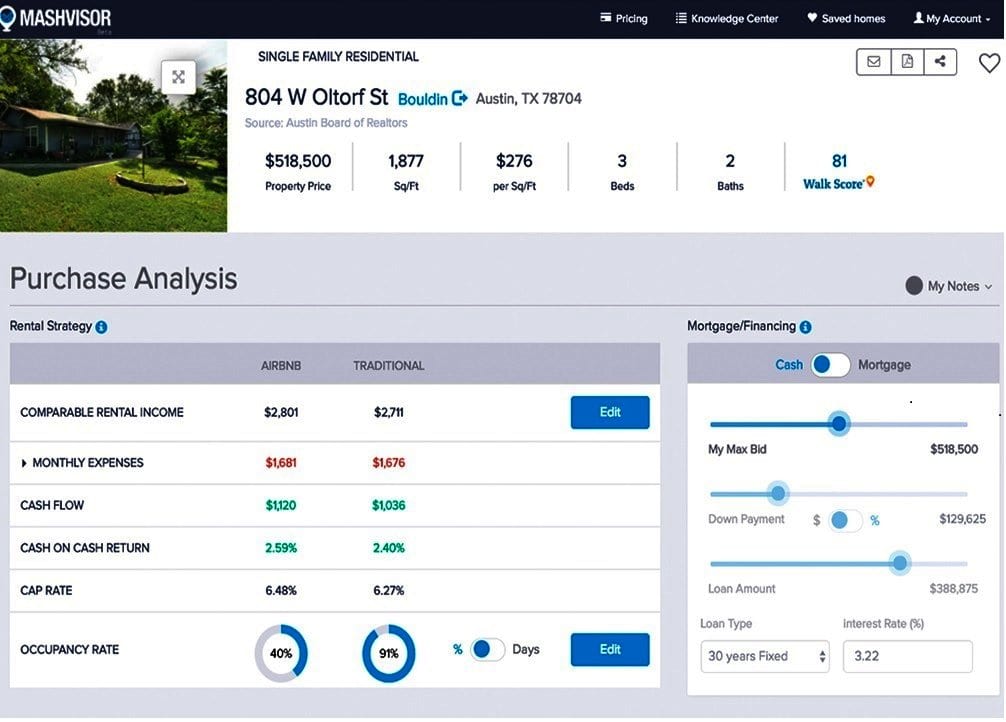Image resolution: width=1006 pixels, height=722 pixels.
Task: Click the PDF export icon
Action: [907, 62]
